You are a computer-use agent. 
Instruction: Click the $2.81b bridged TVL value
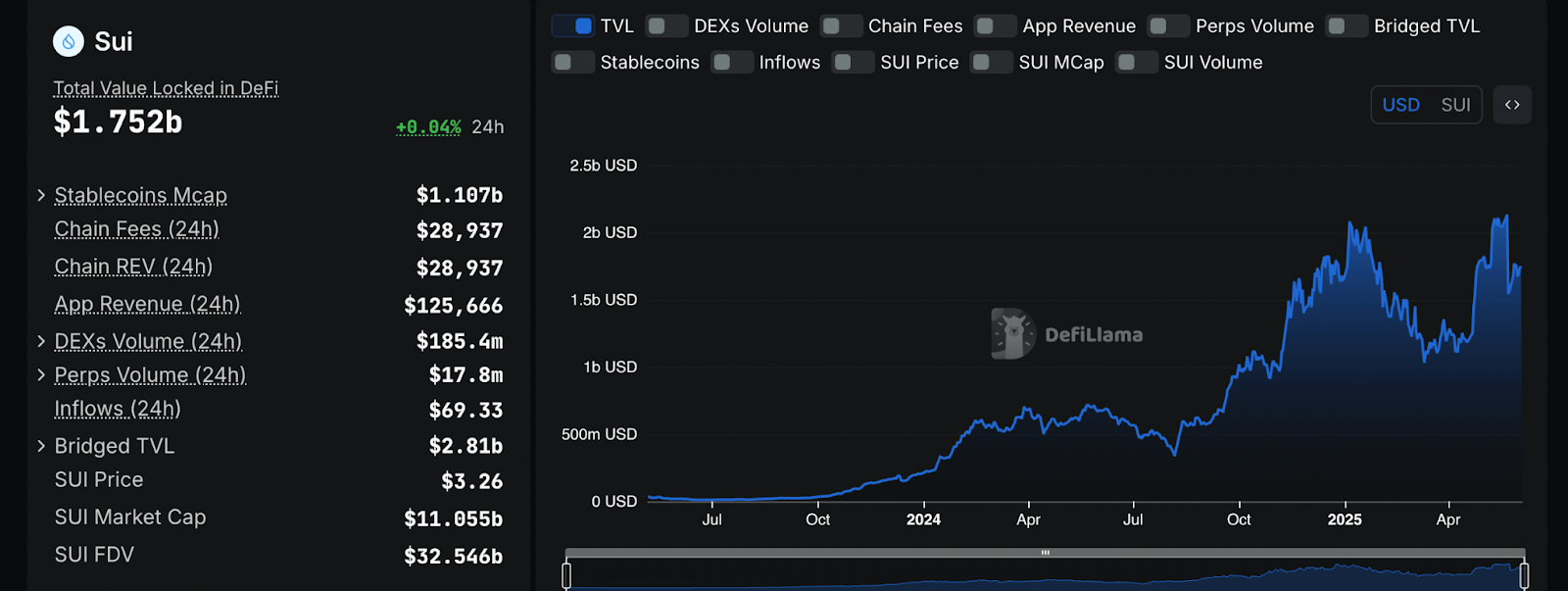(465, 446)
